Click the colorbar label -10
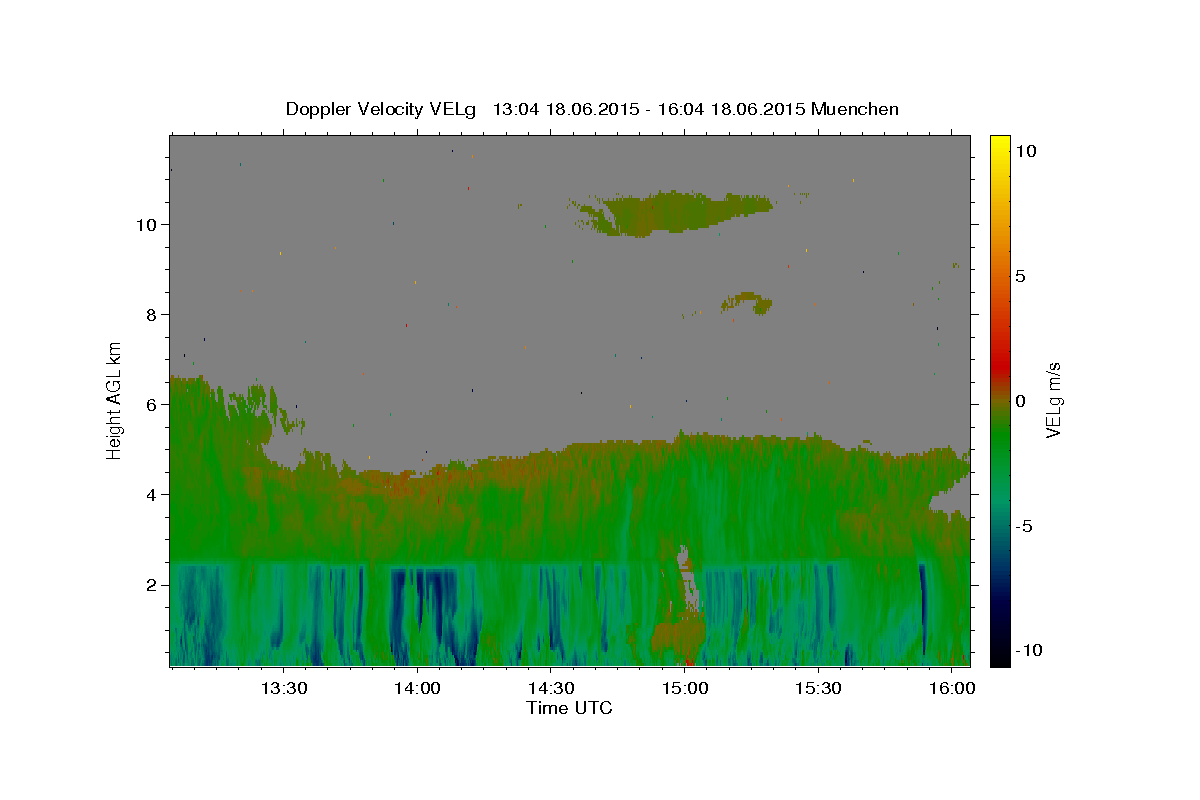 click(x=1029, y=651)
